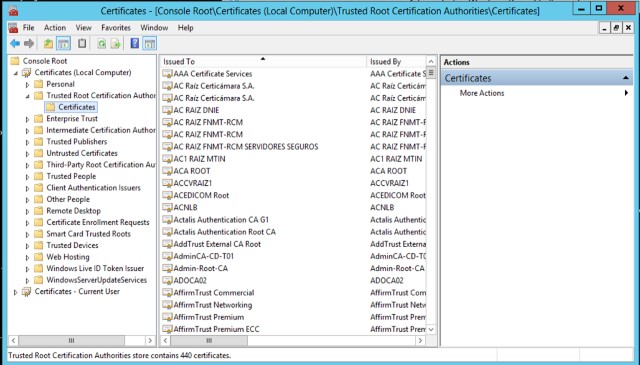
Task: Restore the inner MMC child window
Action: (616, 28)
